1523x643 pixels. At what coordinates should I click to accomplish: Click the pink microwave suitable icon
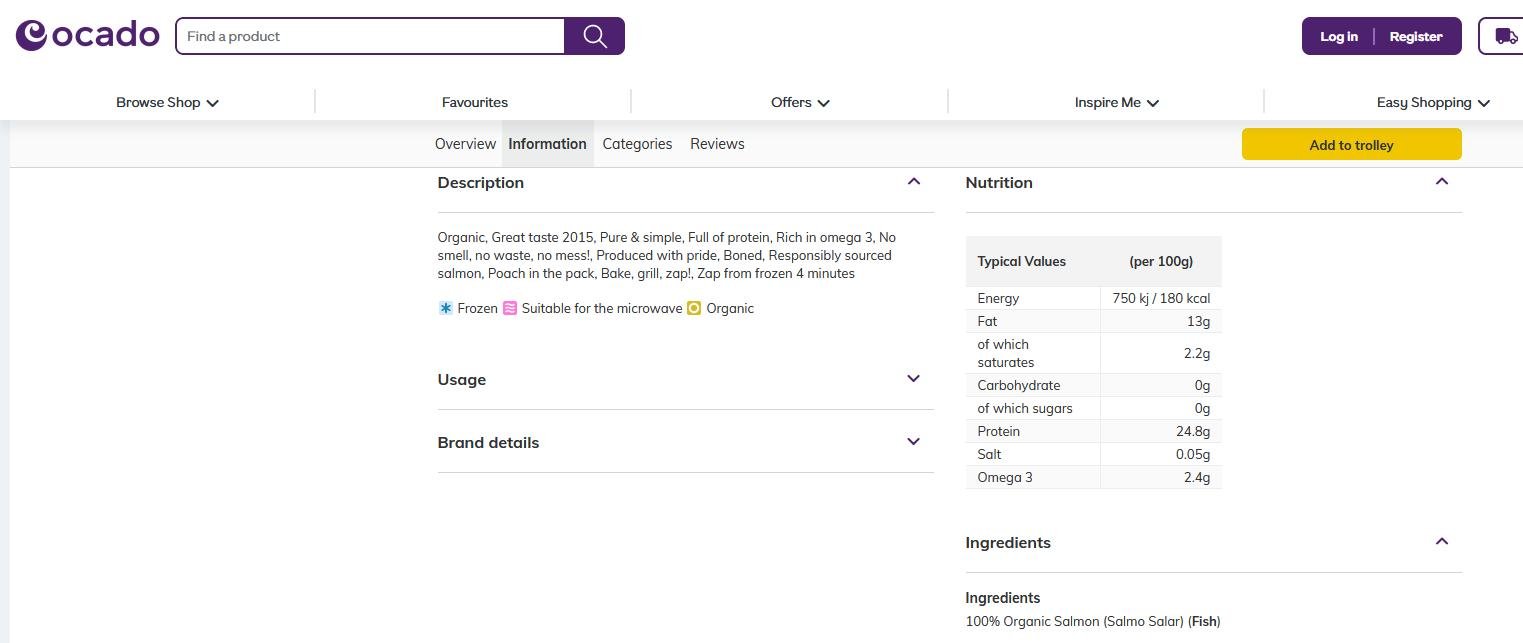click(510, 308)
